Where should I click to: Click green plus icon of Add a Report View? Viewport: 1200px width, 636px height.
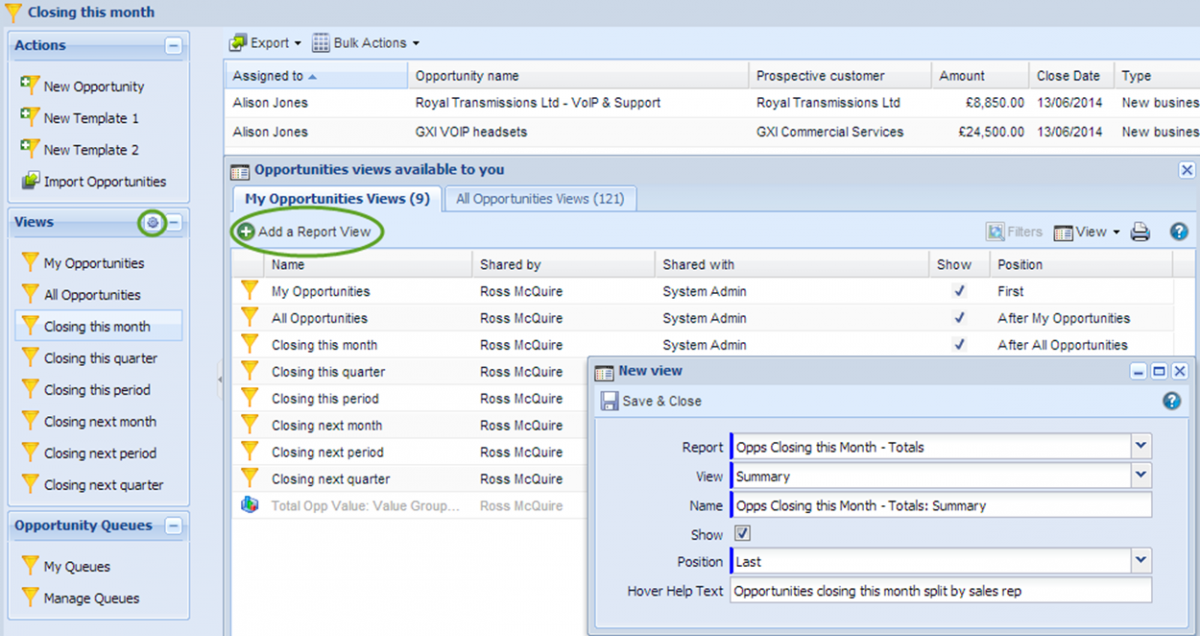tap(246, 232)
